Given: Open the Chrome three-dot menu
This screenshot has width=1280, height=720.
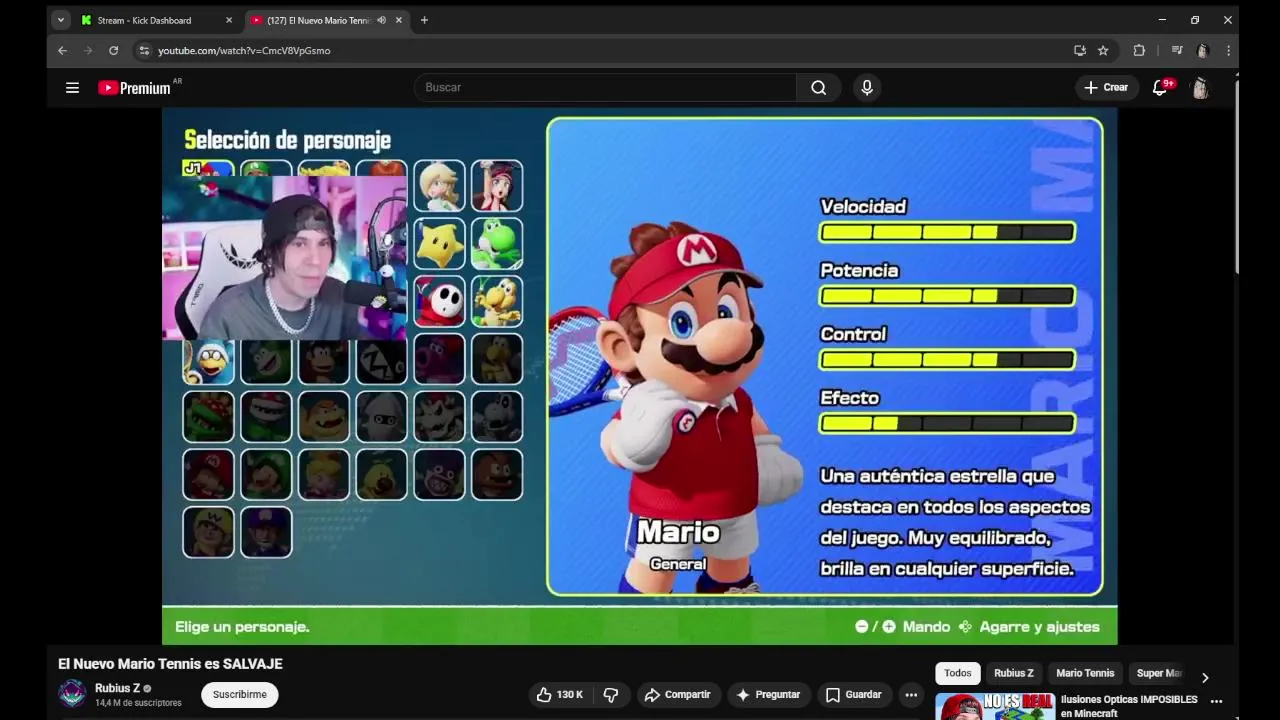Looking at the screenshot, I should [1228, 50].
